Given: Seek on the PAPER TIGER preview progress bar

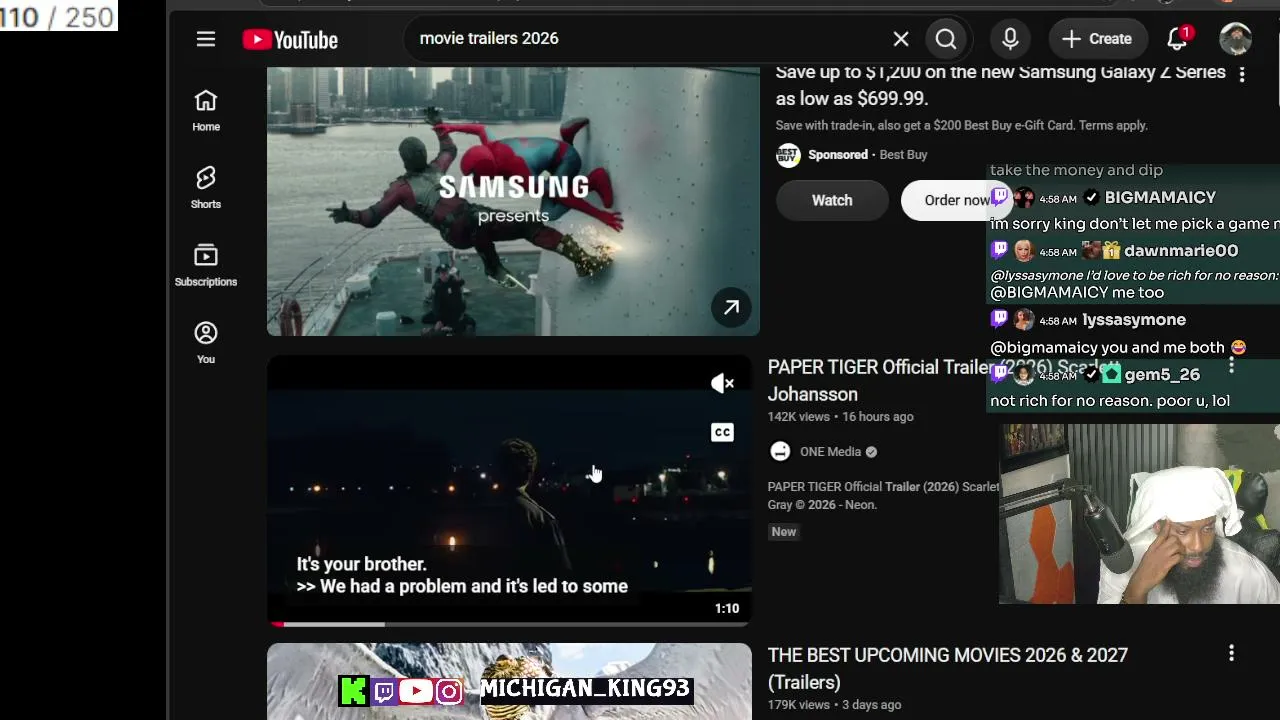Looking at the screenshot, I should [509, 624].
